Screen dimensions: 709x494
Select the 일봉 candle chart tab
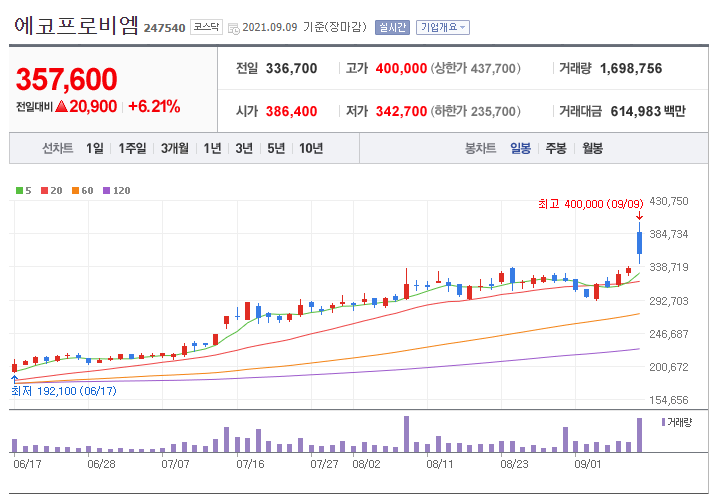pyautogui.click(x=520, y=148)
